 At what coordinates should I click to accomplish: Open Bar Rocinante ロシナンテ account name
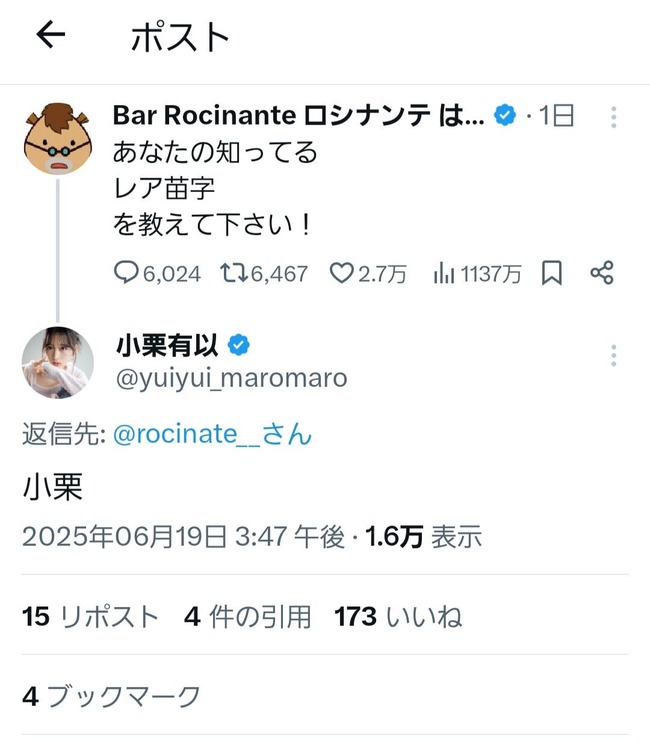click(x=299, y=115)
